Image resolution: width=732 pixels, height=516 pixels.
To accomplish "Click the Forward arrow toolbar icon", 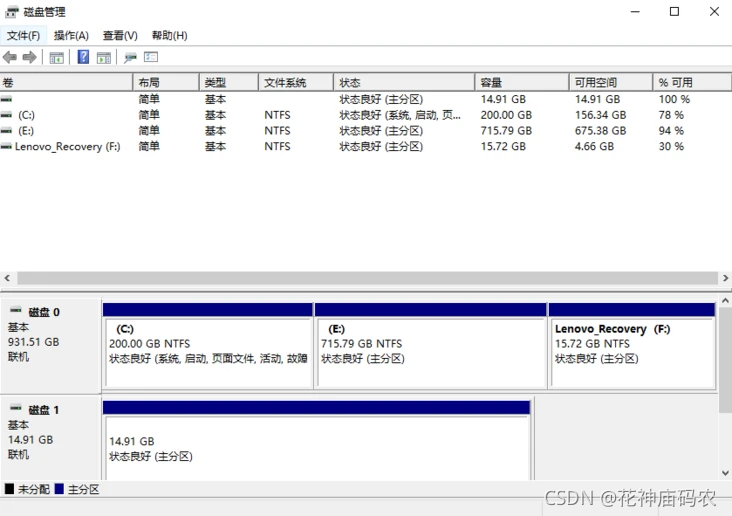I will [x=29, y=57].
